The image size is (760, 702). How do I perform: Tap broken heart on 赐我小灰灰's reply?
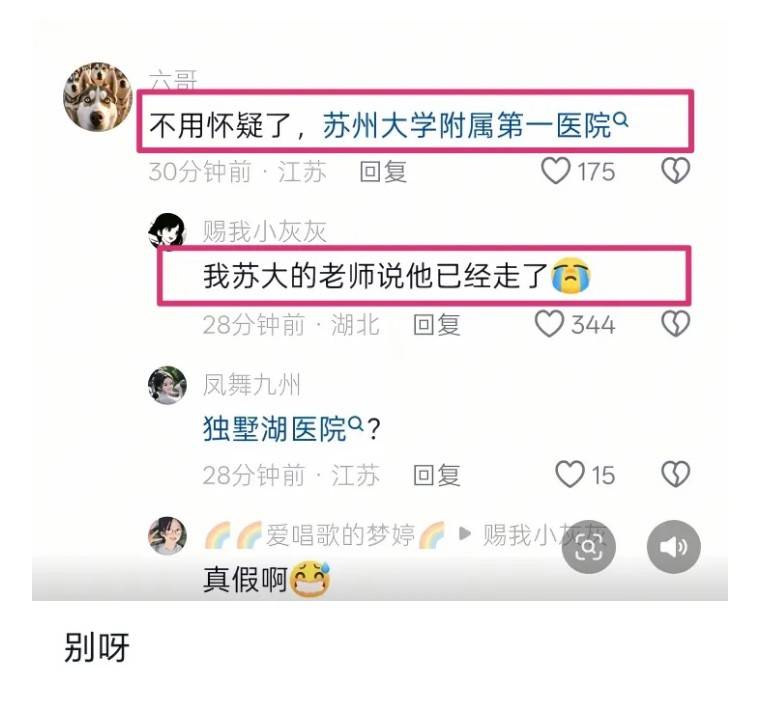tap(675, 324)
